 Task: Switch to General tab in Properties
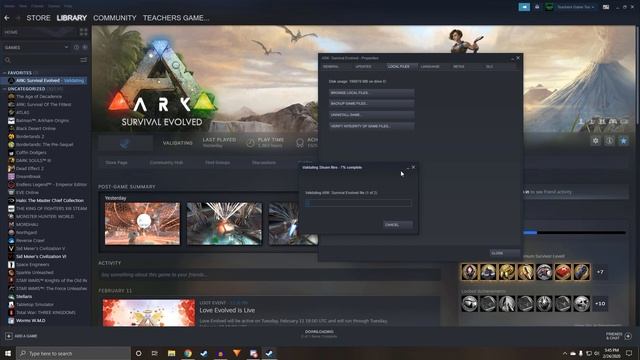click(331, 67)
